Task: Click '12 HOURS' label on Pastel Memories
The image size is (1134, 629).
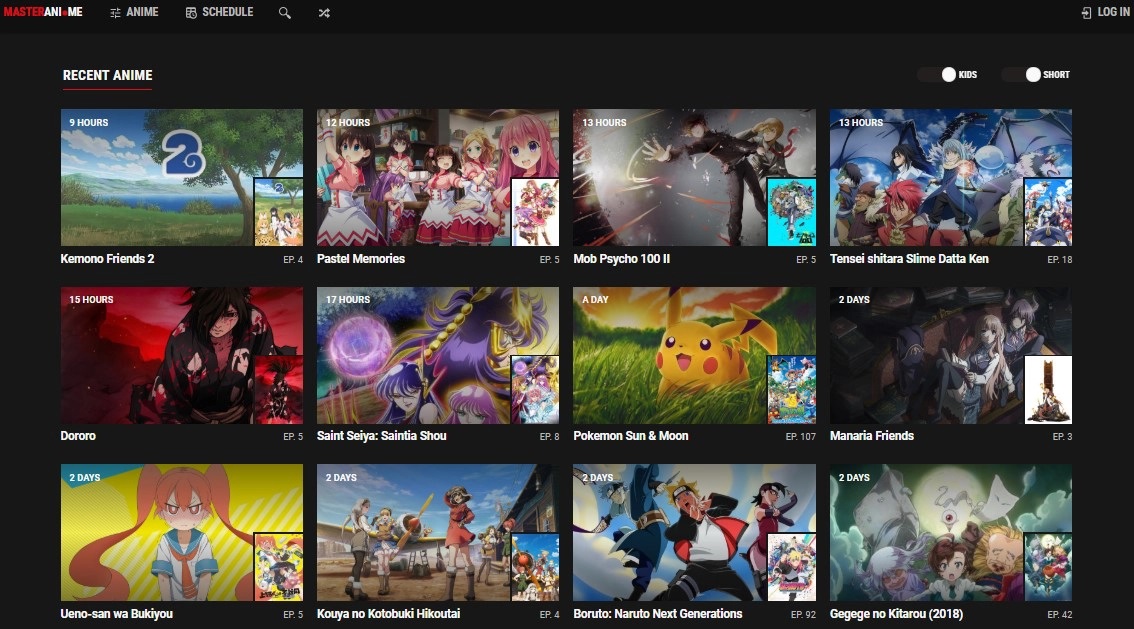Action: click(x=348, y=122)
